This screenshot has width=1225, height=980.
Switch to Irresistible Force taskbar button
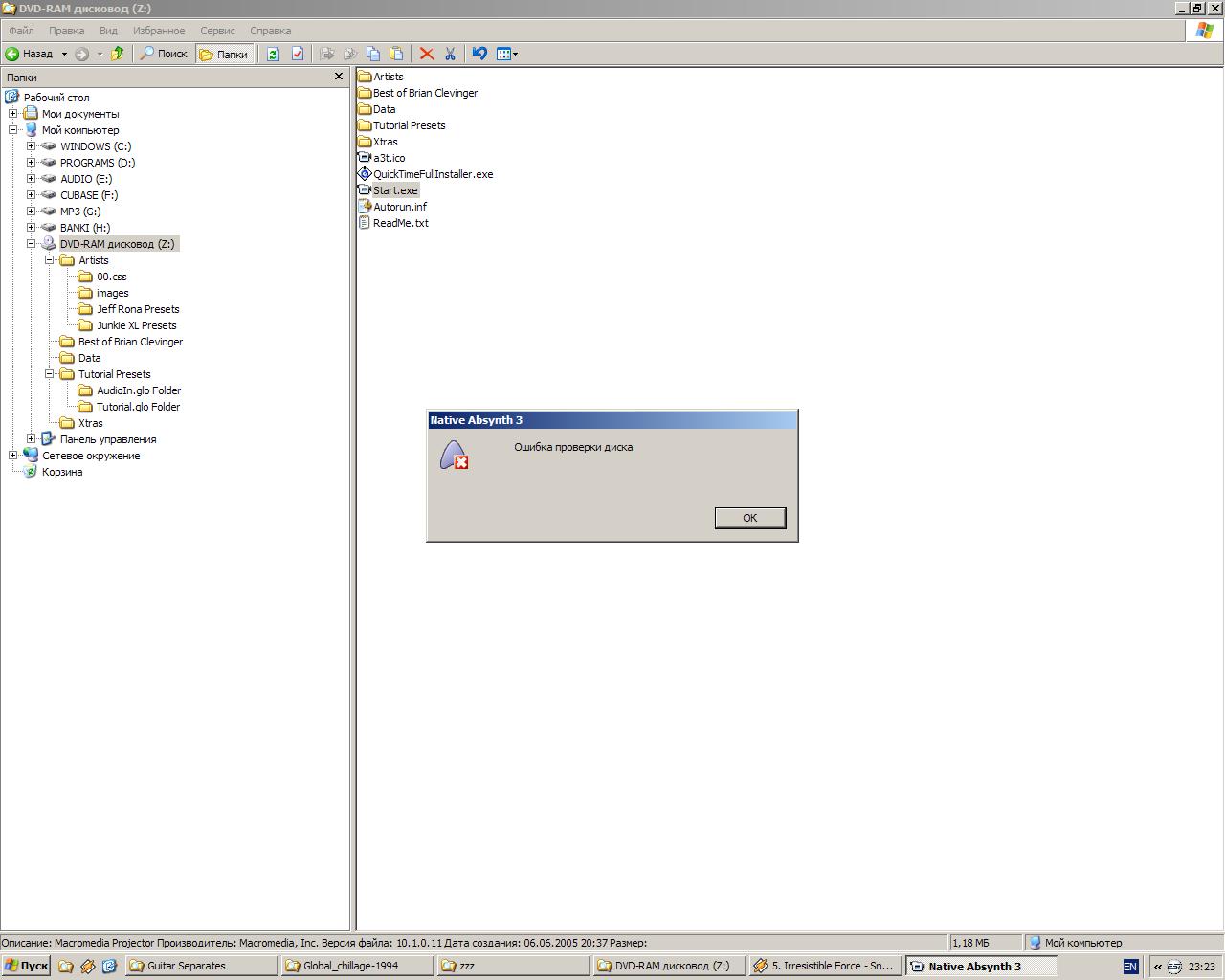(x=826, y=966)
